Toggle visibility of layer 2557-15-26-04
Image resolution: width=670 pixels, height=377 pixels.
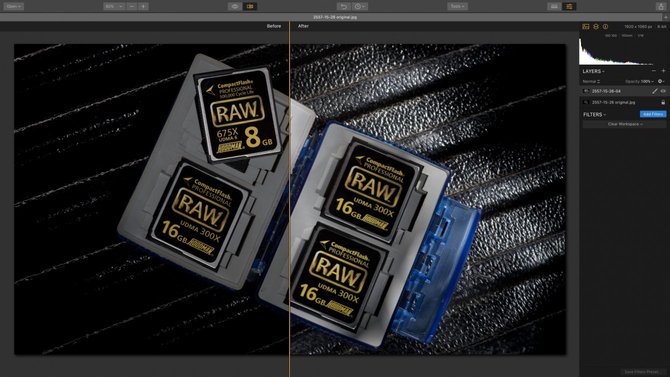tap(663, 91)
